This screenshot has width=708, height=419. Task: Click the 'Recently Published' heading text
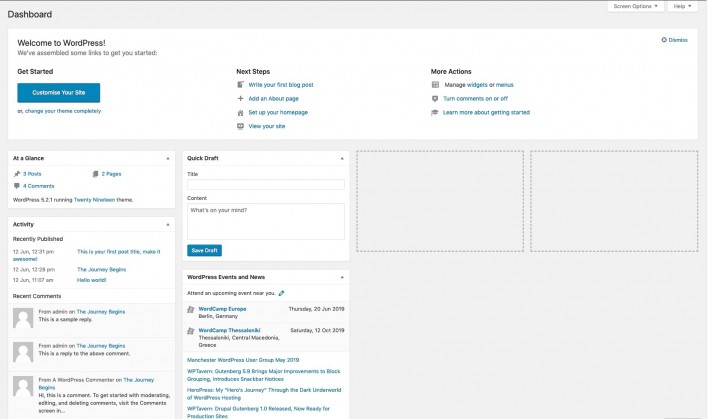(x=38, y=239)
